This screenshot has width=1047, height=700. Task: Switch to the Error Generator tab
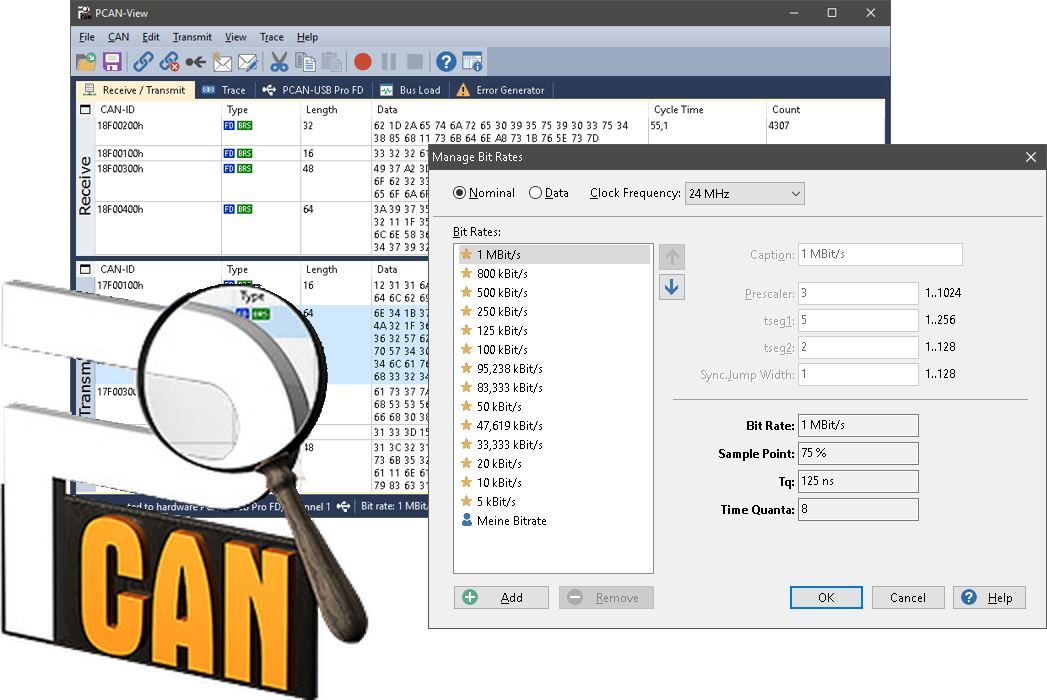pyautogui.click(x=501, y=90)
